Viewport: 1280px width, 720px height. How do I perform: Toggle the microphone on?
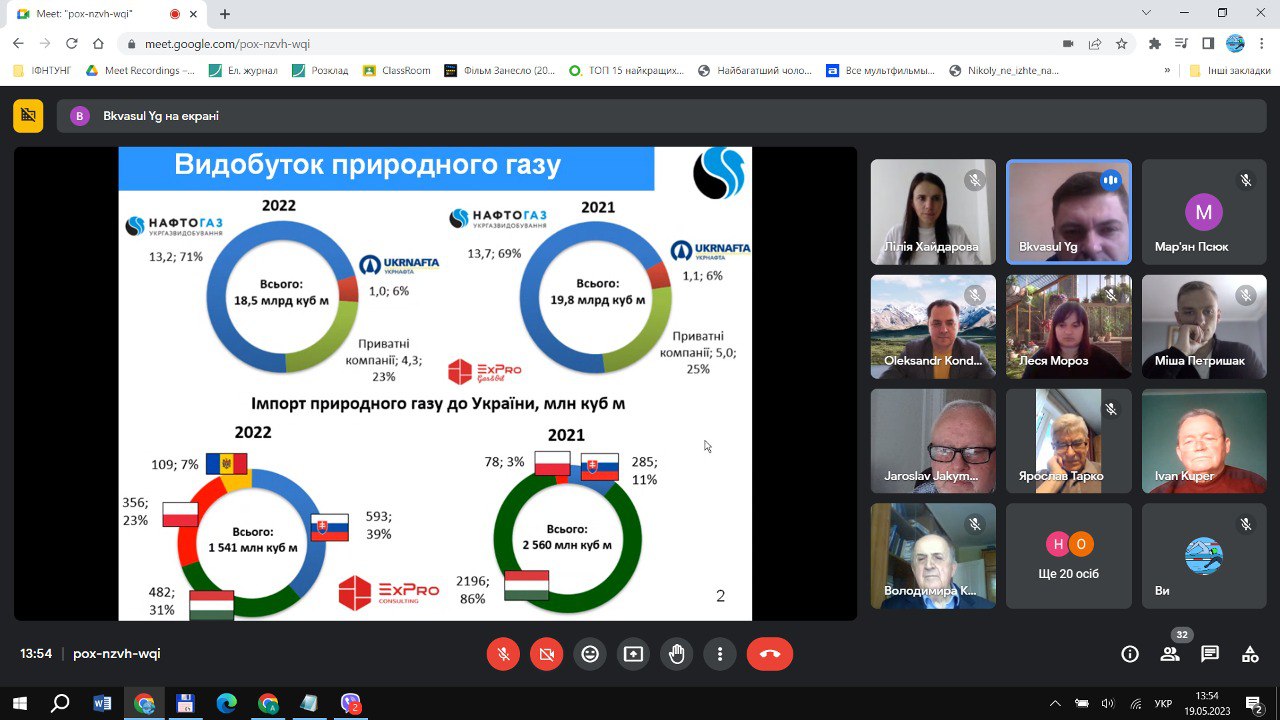(x=503, y=654)
